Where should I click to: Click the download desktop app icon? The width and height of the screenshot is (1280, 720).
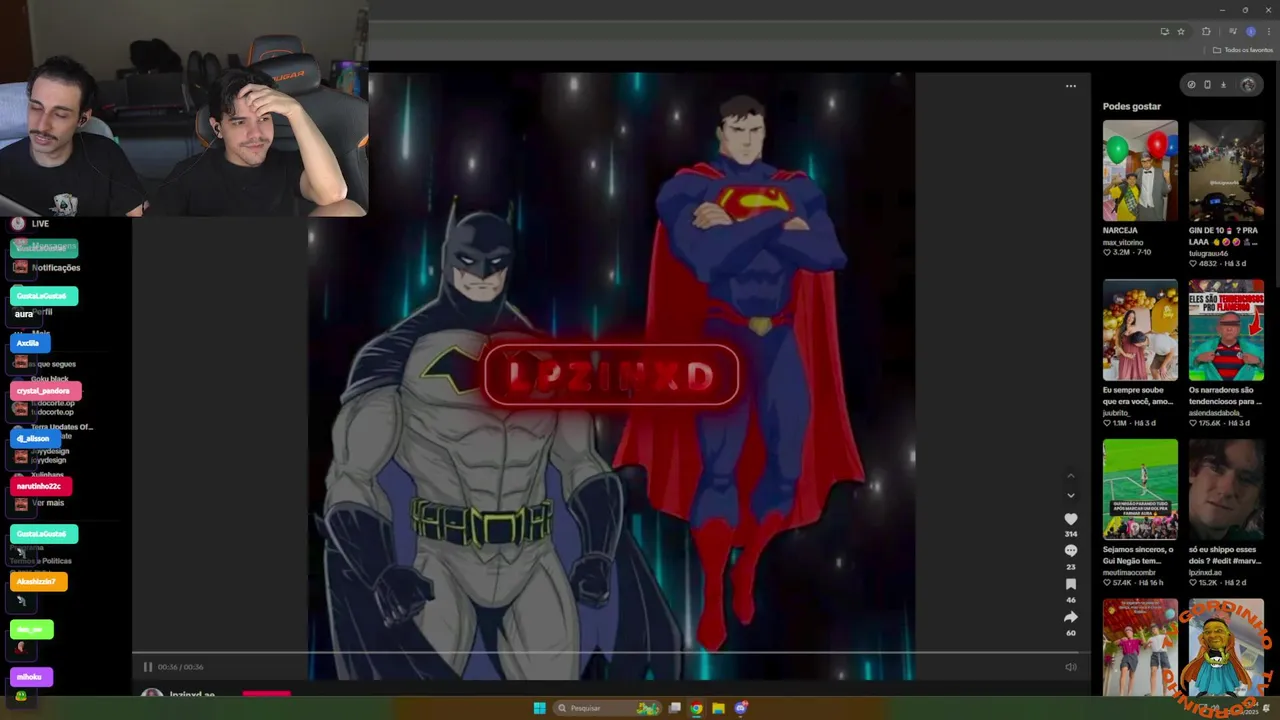point(1223,85)
